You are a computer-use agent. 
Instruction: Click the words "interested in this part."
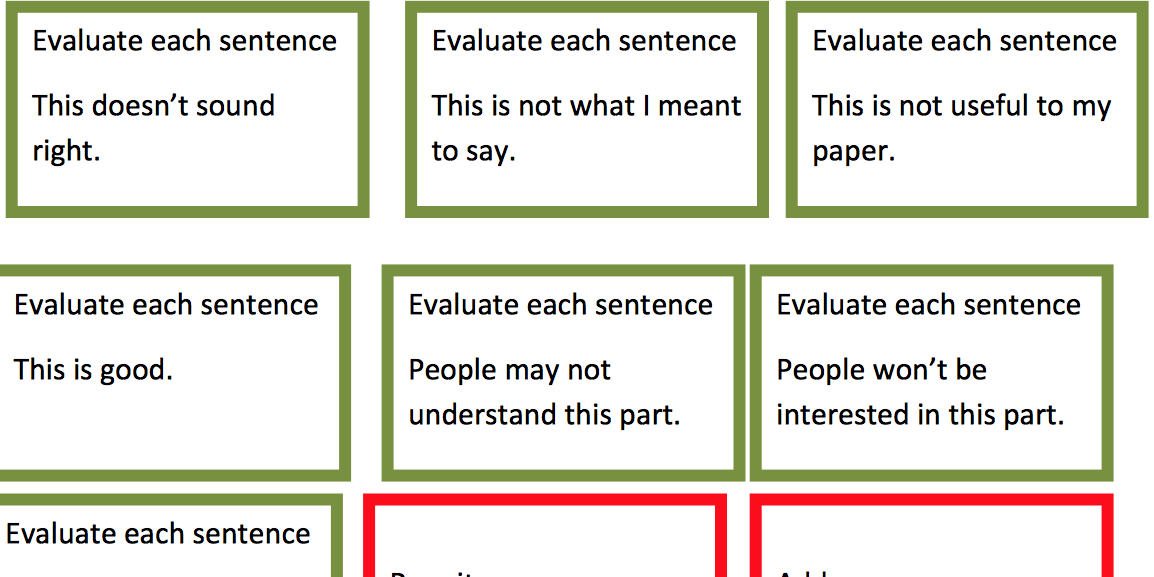pyautogui.click(x=921, y=415)
